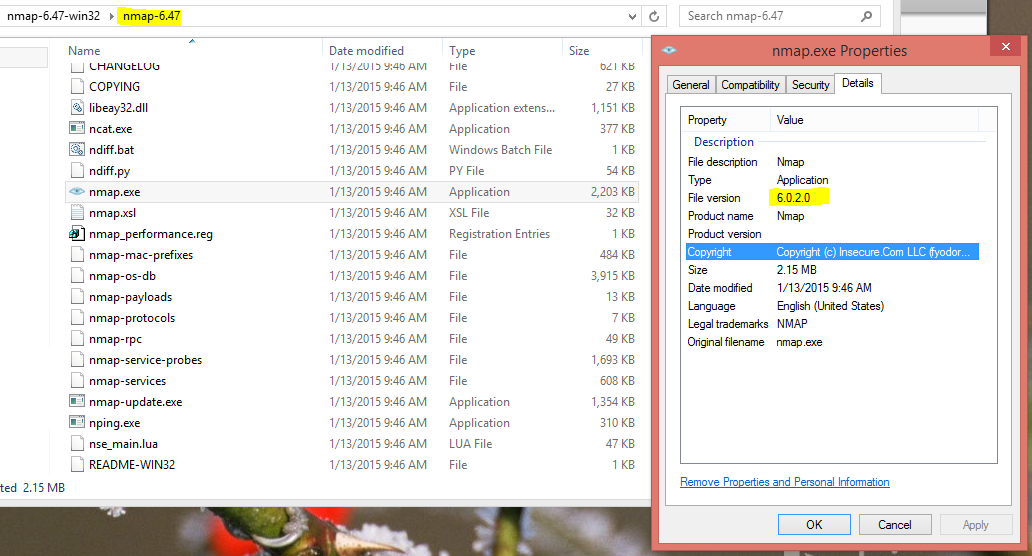Click the nmap_performance.reg registry icon
Viewport: 1032px width, 556px height.
click(77, 234)
